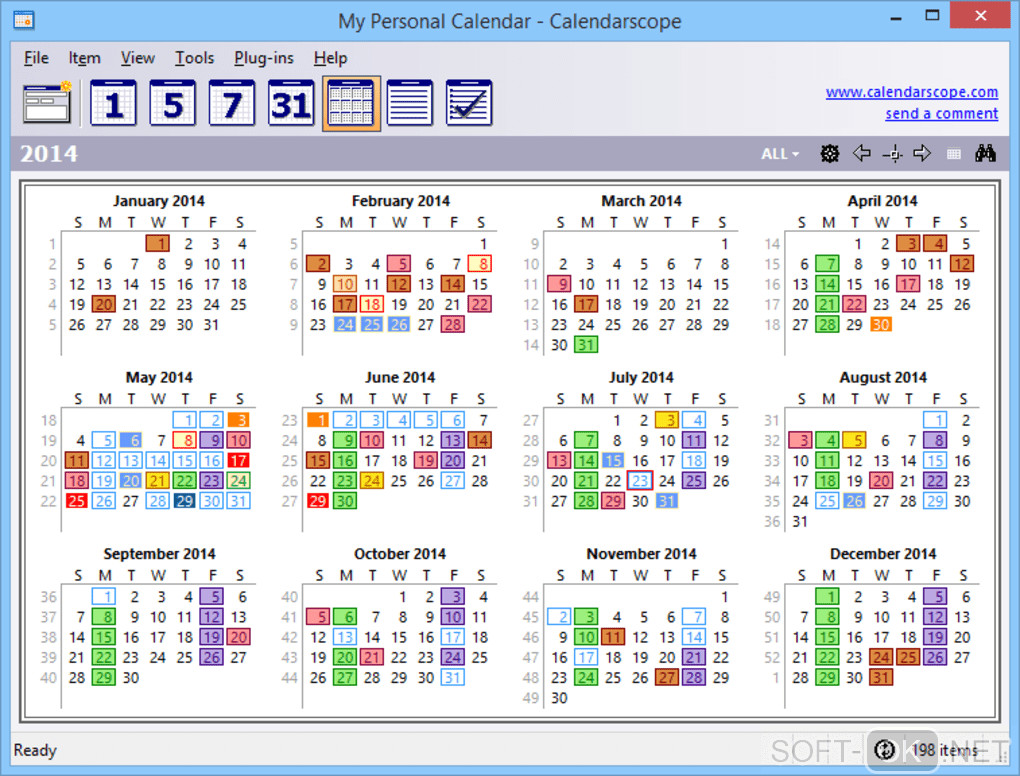
Task: Switch to Day view (1 icon)
Action: click(113, 103)
